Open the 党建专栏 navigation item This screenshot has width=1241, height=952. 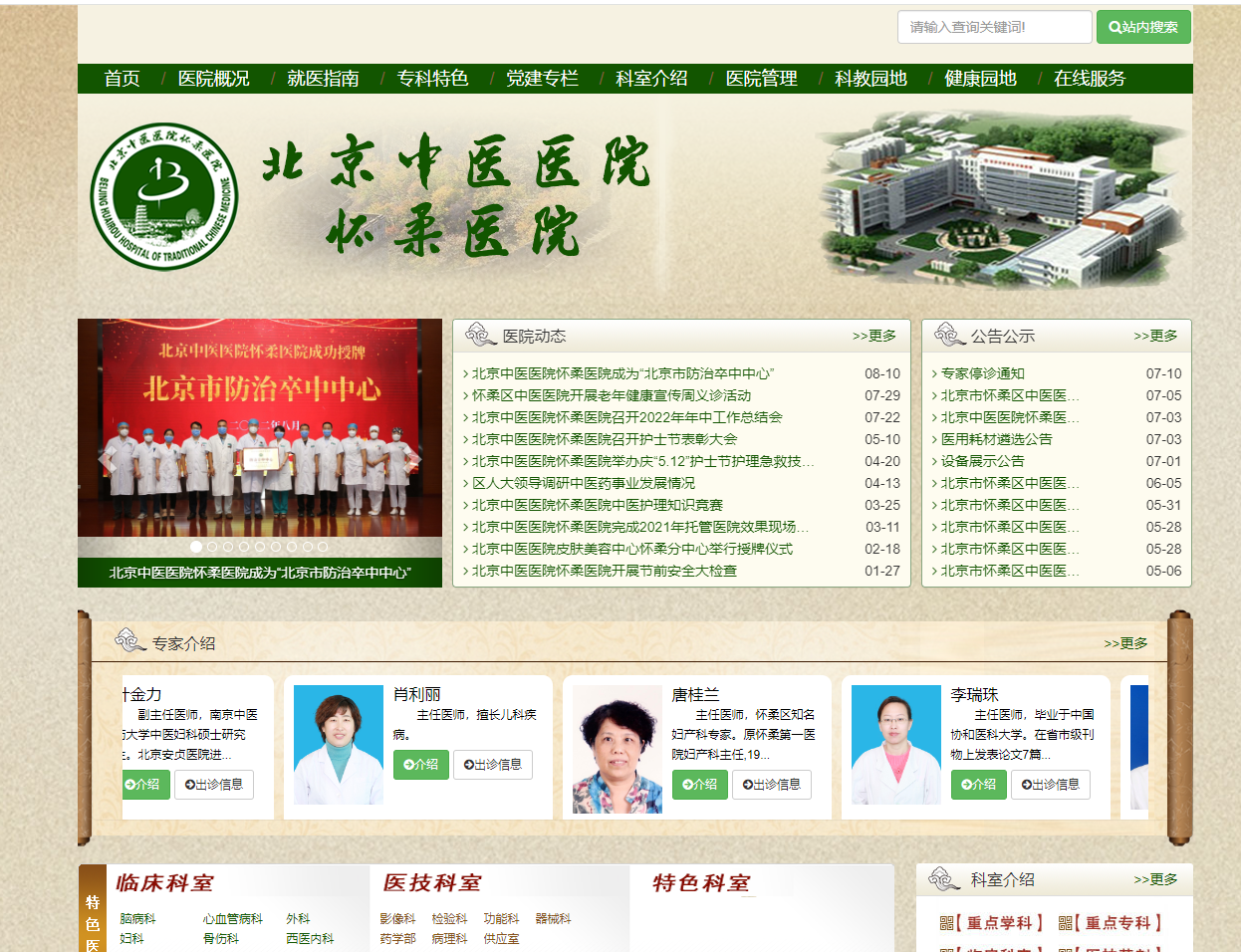[542, 79]
